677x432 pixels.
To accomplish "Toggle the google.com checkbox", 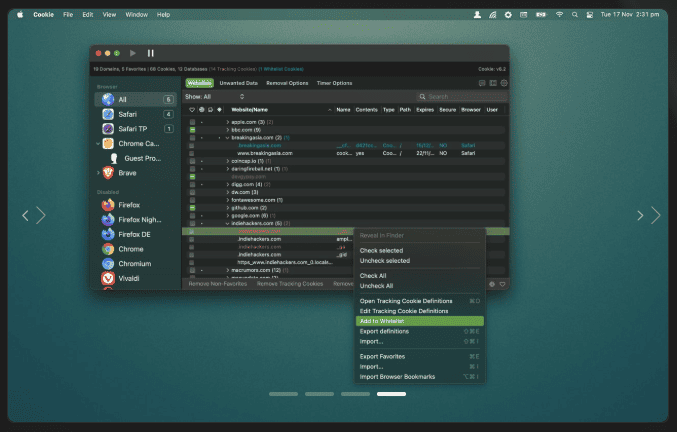I will (192, 216).
